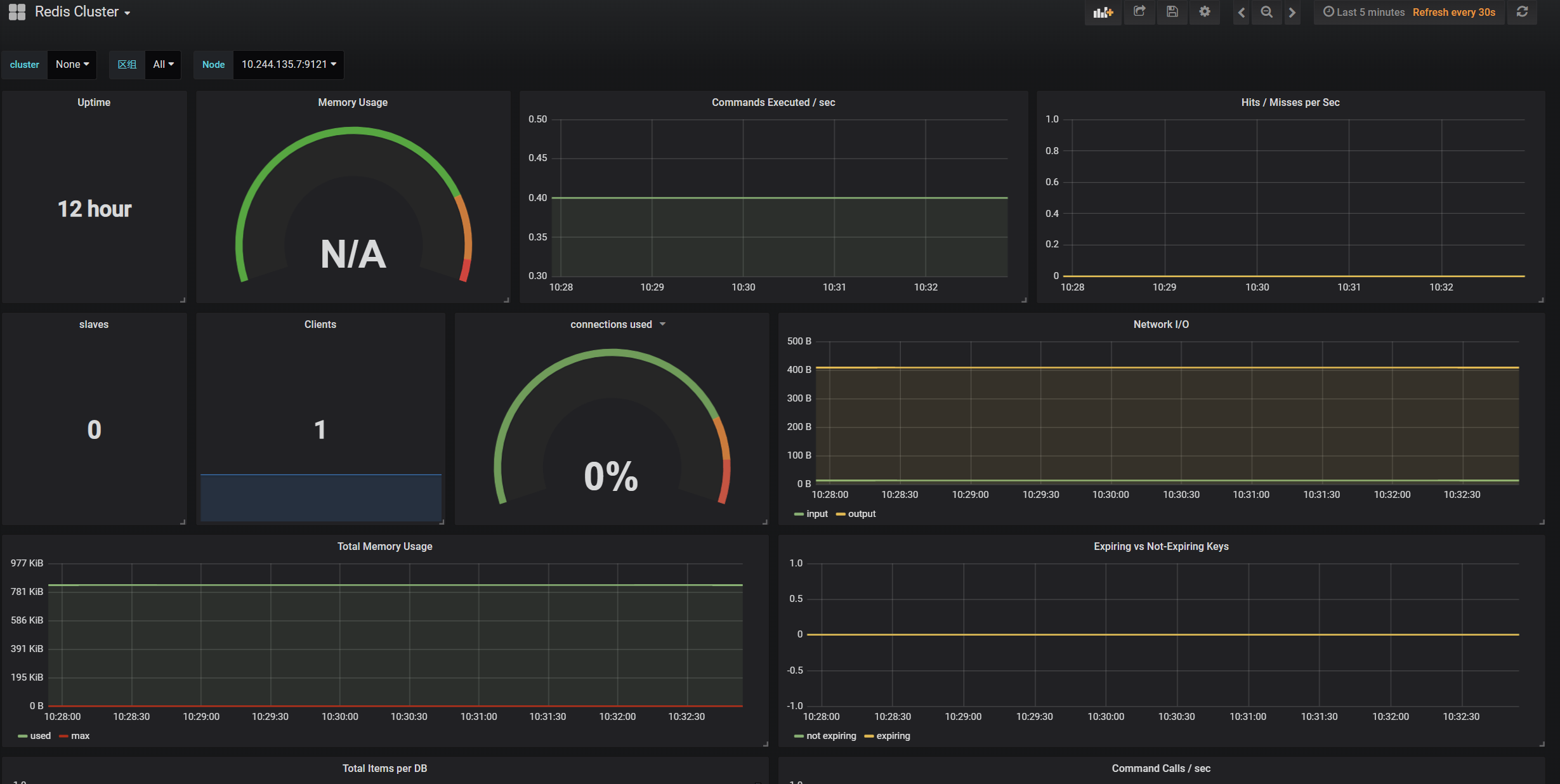Image resolution: width=1560 pixels, height=784 pixels.
Task: Toggle the output series in legend
Action: tap(862, 514)
